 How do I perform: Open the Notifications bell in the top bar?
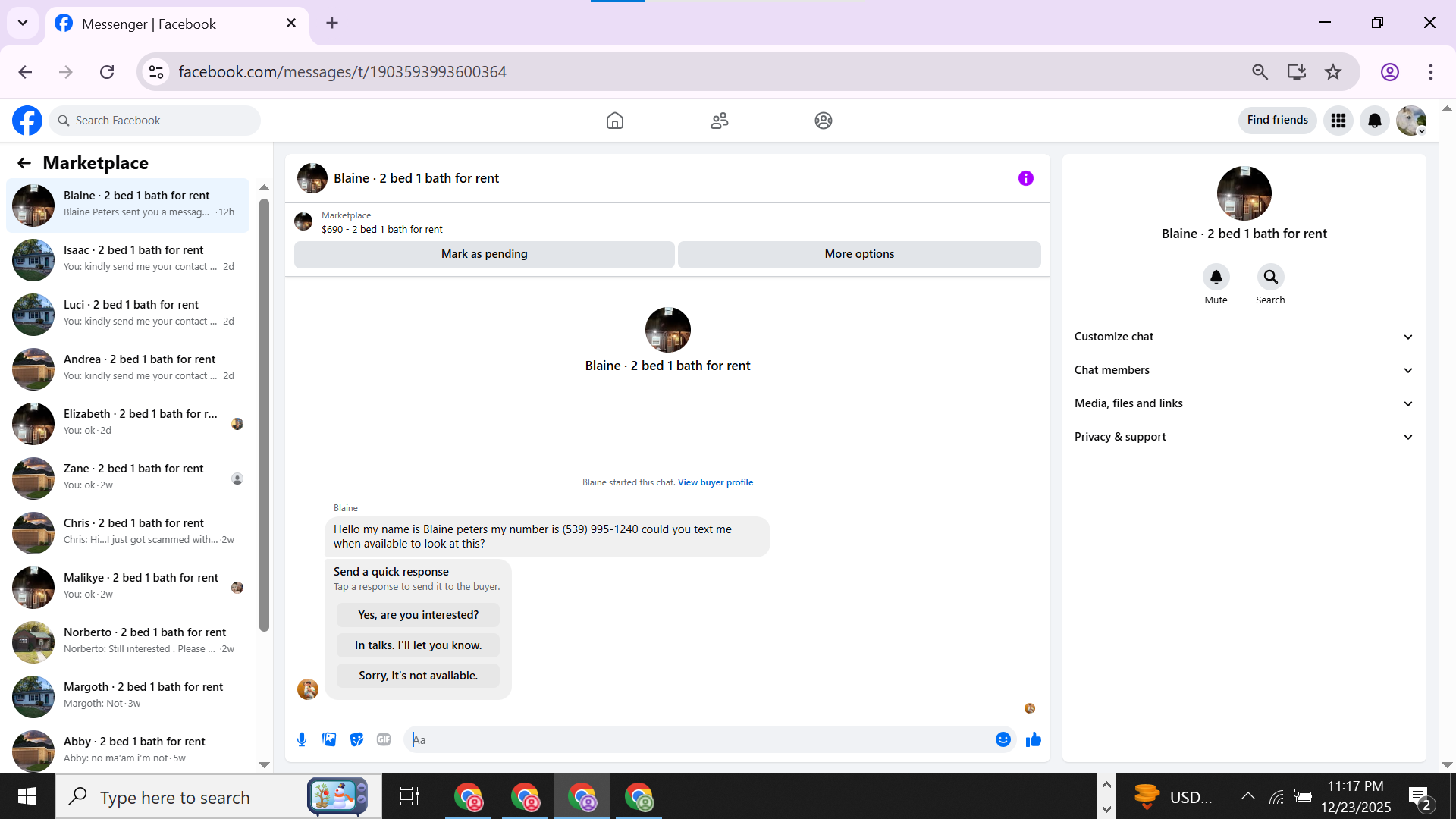point(1374,121)
